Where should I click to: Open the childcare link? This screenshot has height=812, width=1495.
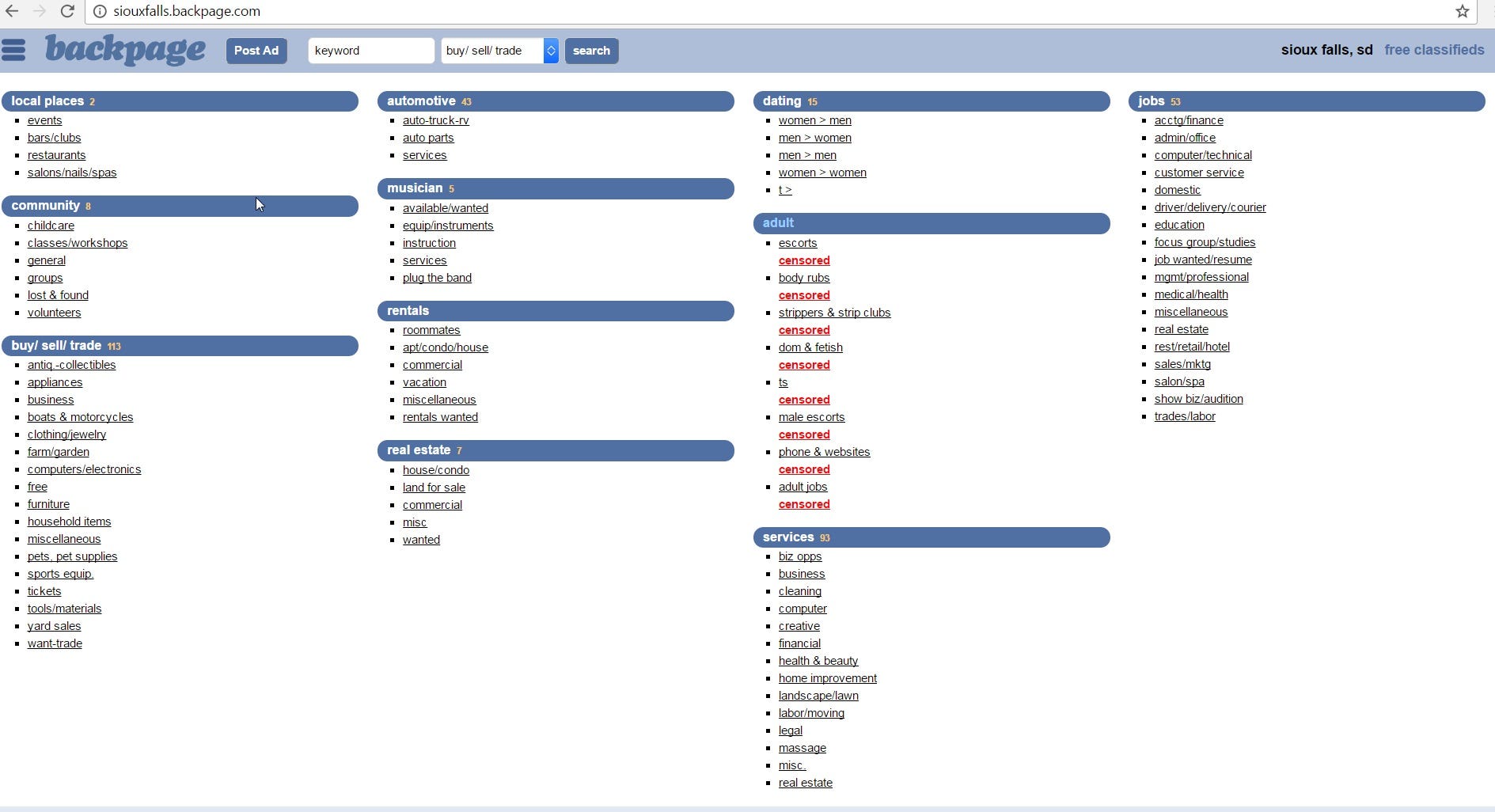51,226
